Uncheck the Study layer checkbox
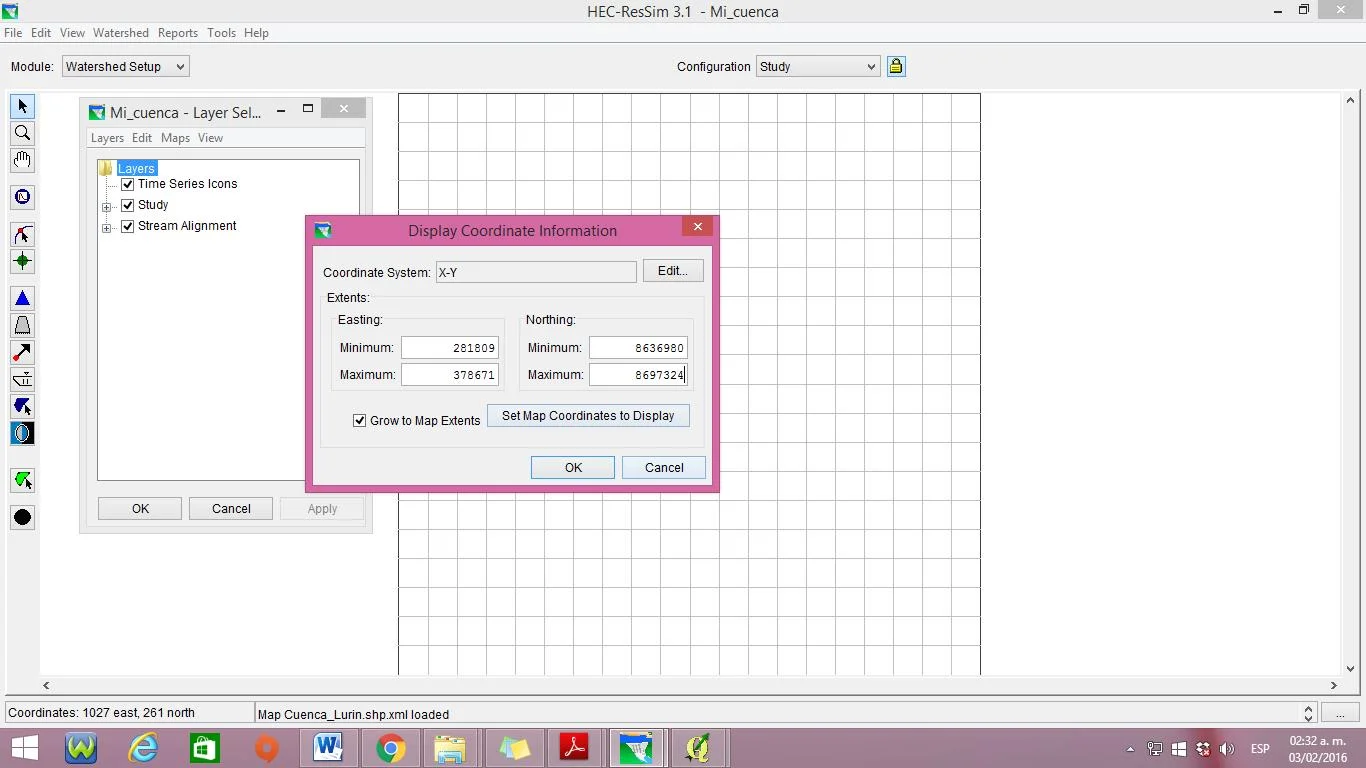 tap(127, 205)
